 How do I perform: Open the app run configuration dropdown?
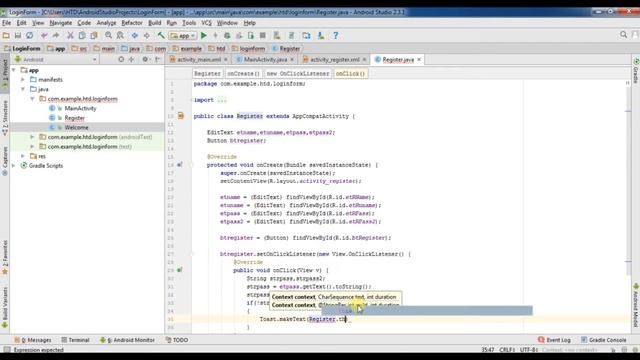183,36
